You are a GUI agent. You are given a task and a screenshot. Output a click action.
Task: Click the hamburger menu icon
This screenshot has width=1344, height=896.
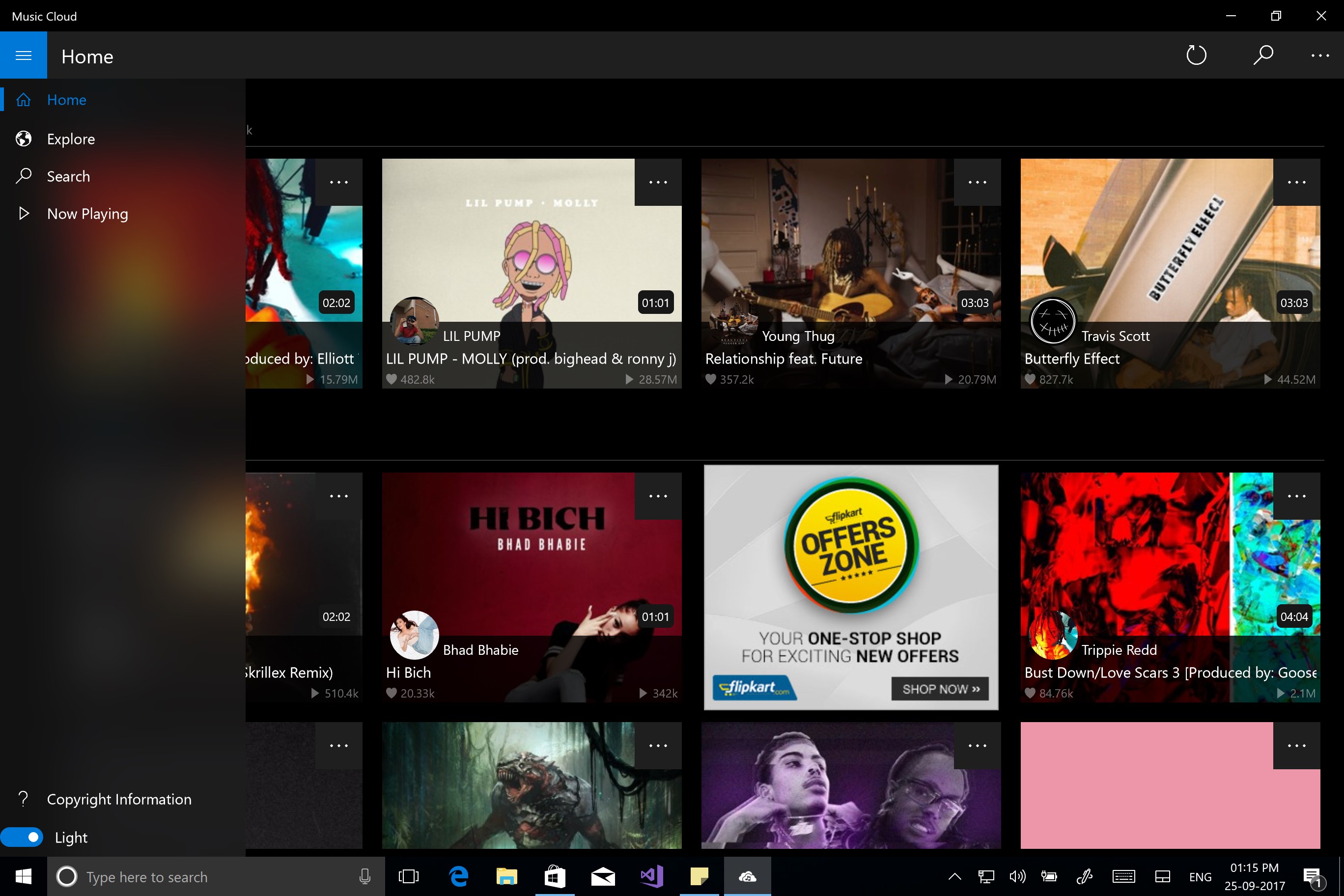24,56
